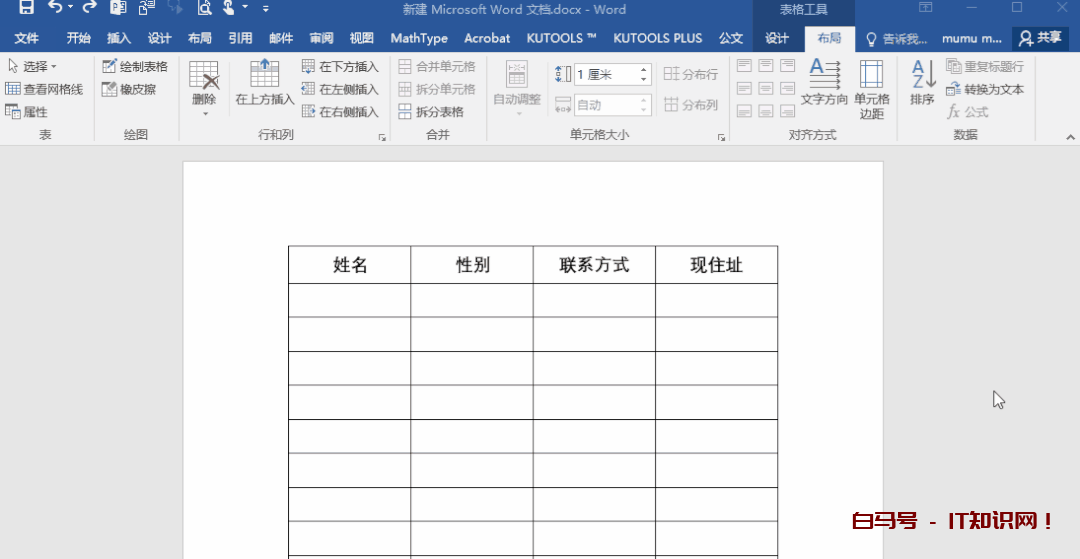
Task: Select the top-left cell alignment option
Action: (x=744, y=66)
